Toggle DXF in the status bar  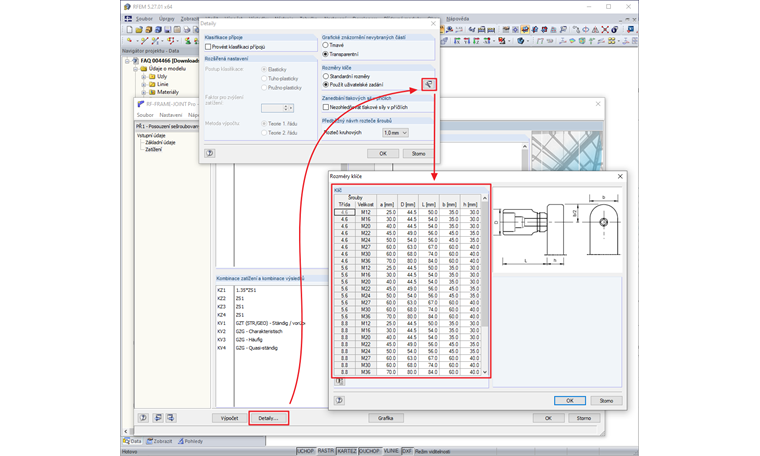pos(407,451)
